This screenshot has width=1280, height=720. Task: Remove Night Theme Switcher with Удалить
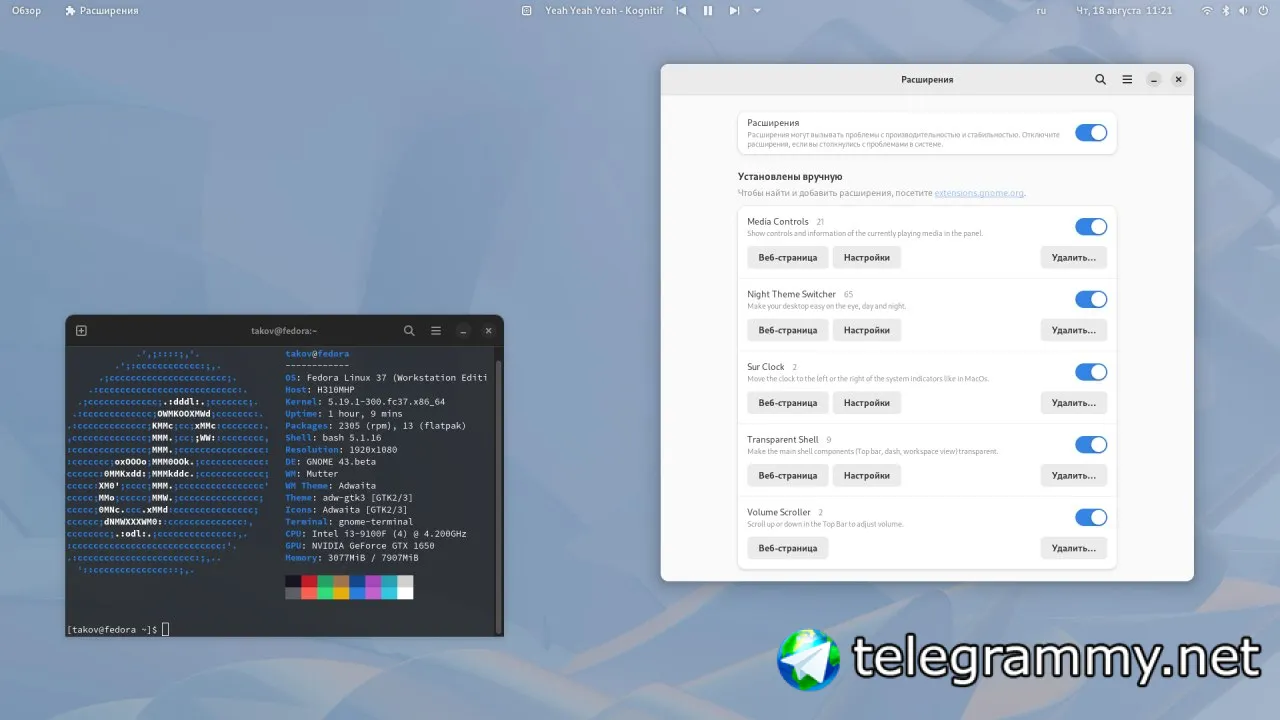1074,330
